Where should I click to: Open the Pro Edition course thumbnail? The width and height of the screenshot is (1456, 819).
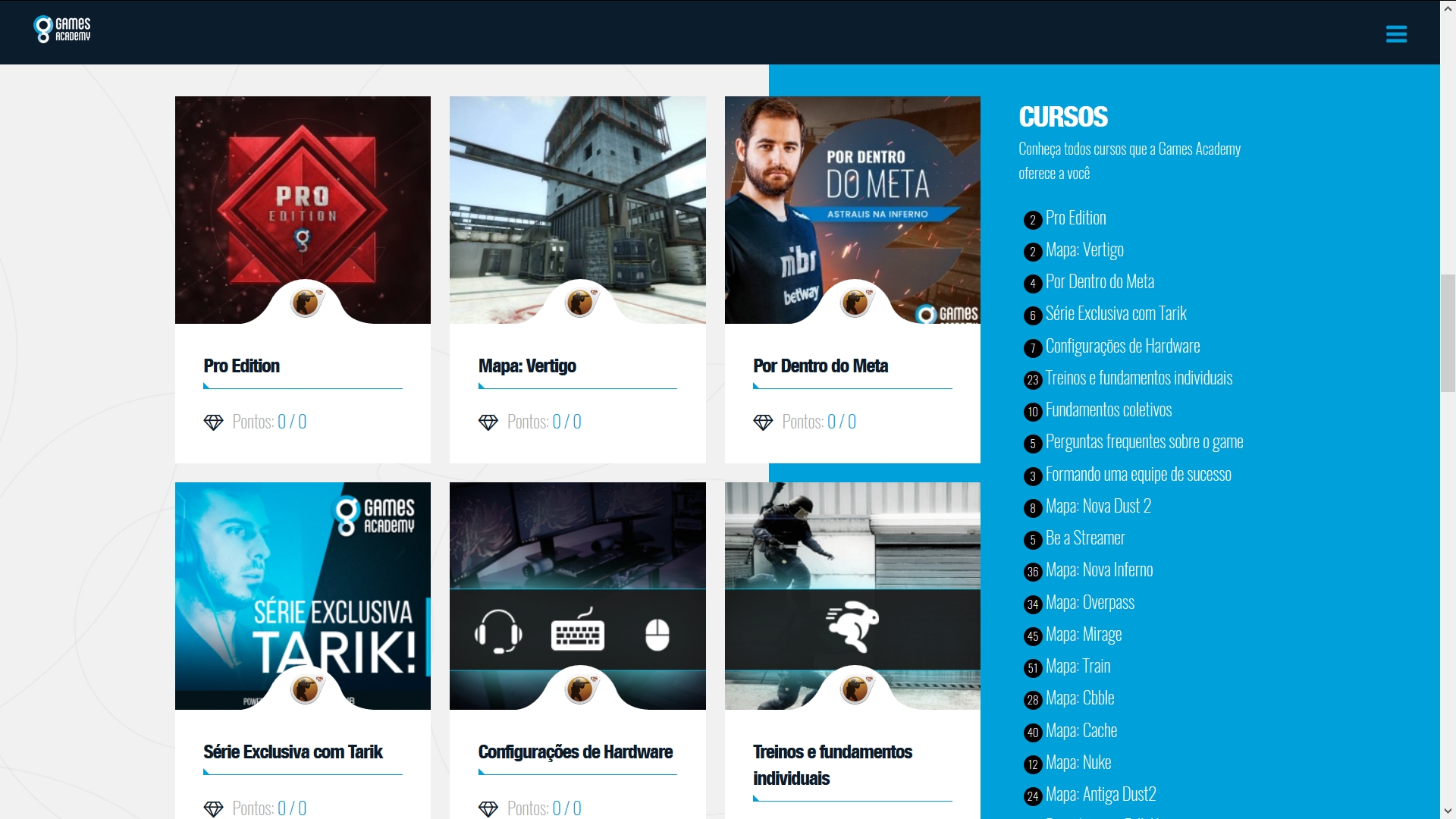tap(303, 210)
